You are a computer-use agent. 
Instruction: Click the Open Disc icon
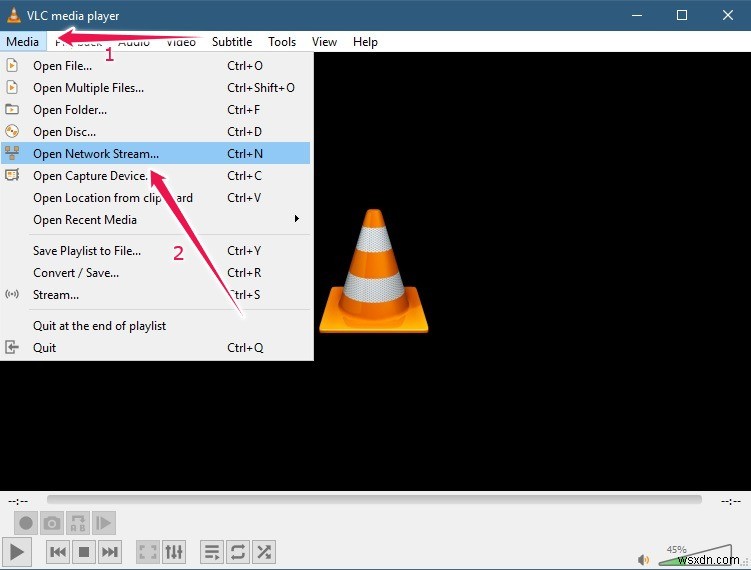[12, 131]
